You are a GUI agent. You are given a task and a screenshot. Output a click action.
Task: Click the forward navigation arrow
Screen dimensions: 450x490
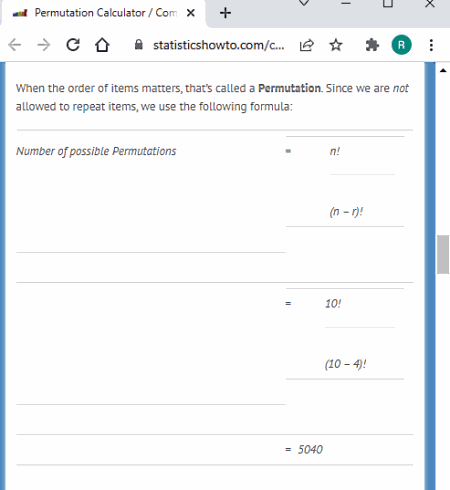[x=44, y=45]
